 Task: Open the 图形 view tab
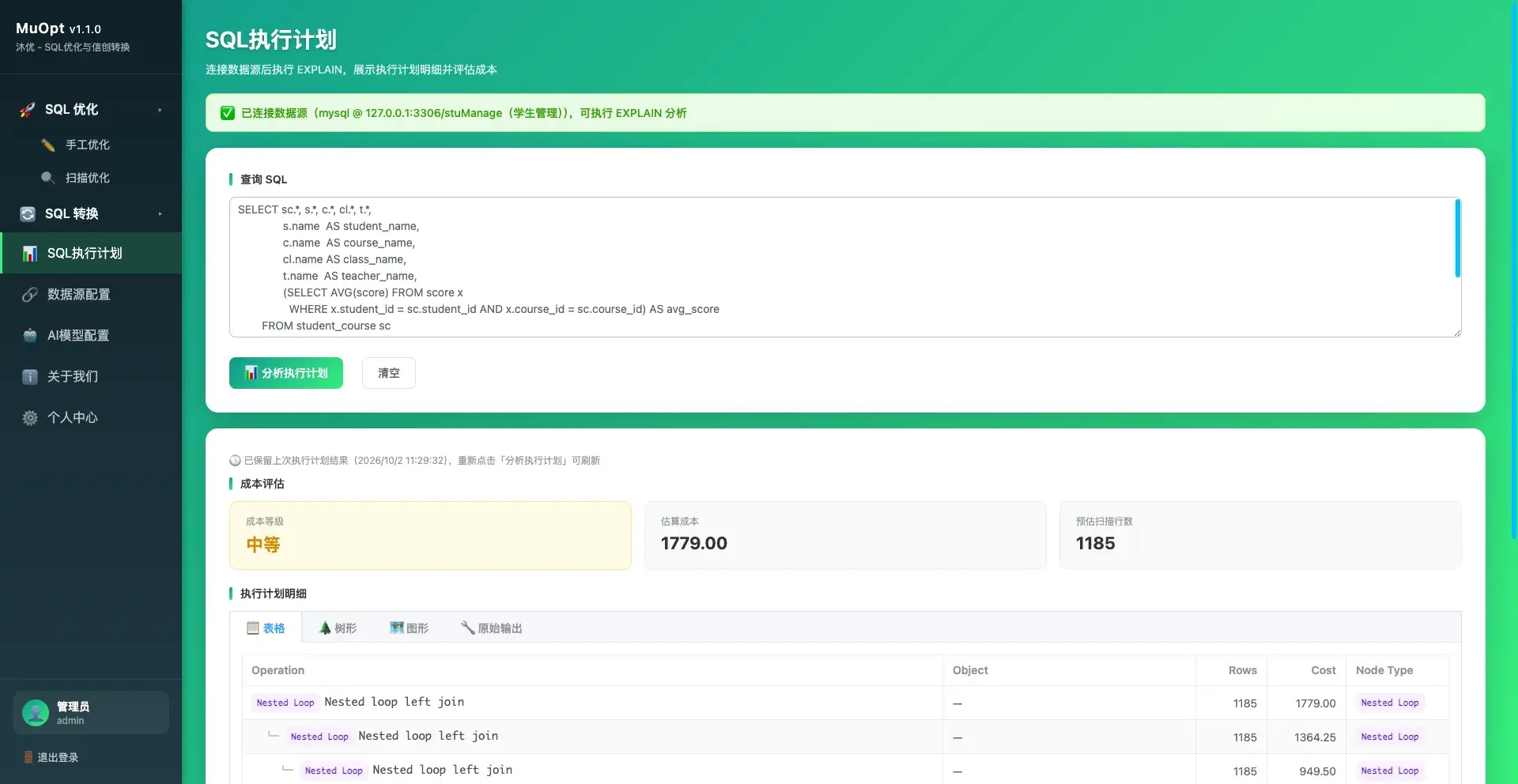coord(410,628)
